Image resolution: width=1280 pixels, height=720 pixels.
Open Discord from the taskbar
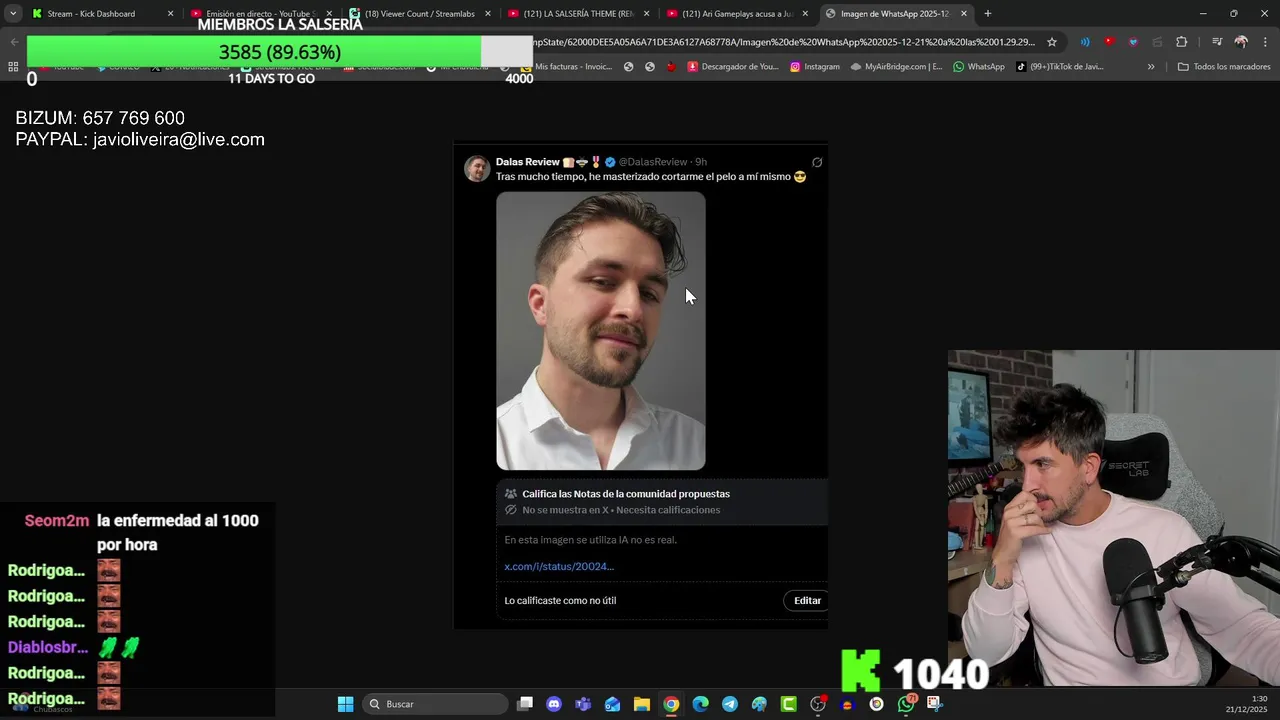(554, 704)
